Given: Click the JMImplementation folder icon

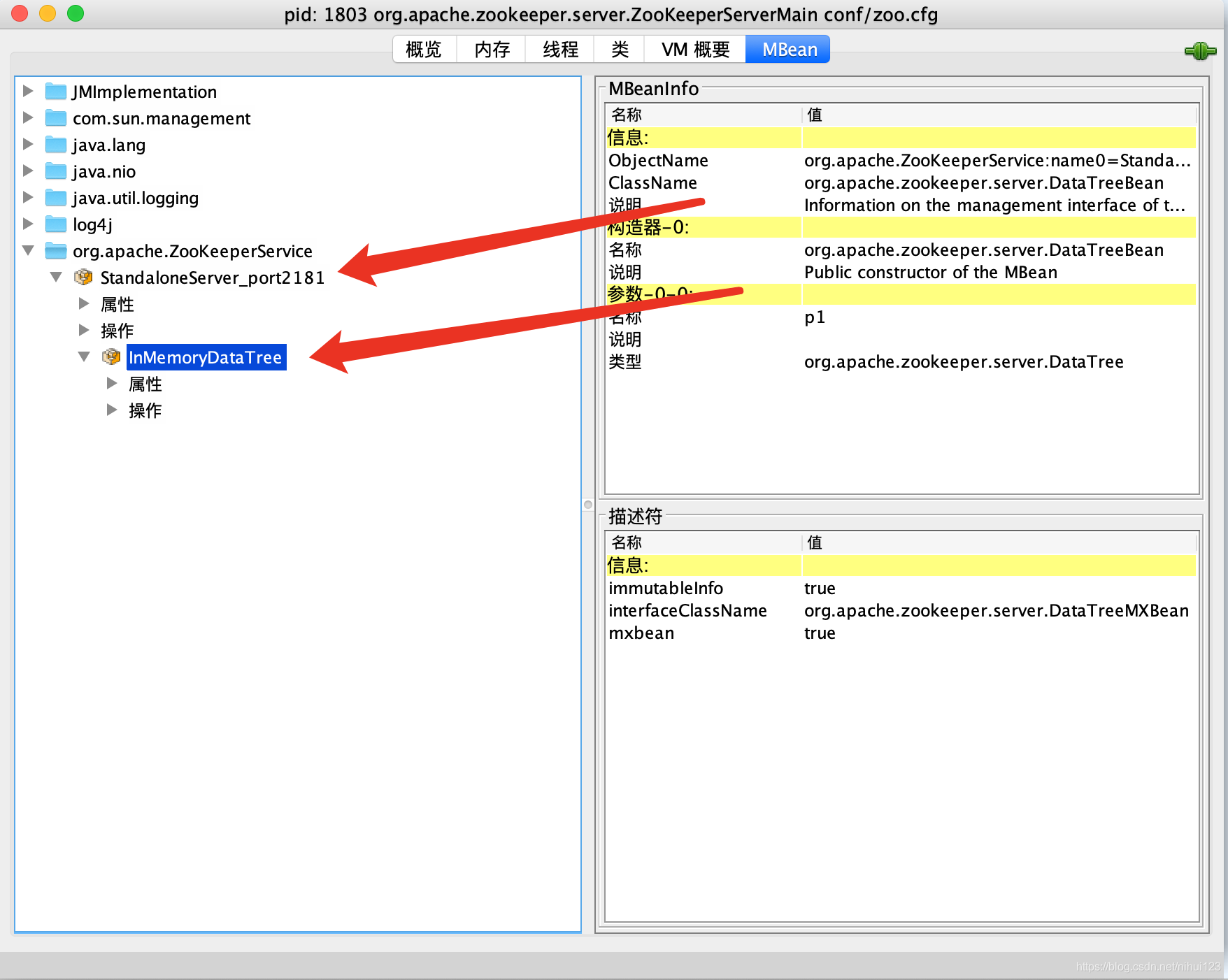Looking at the screenshot, I should coord(56,92).
